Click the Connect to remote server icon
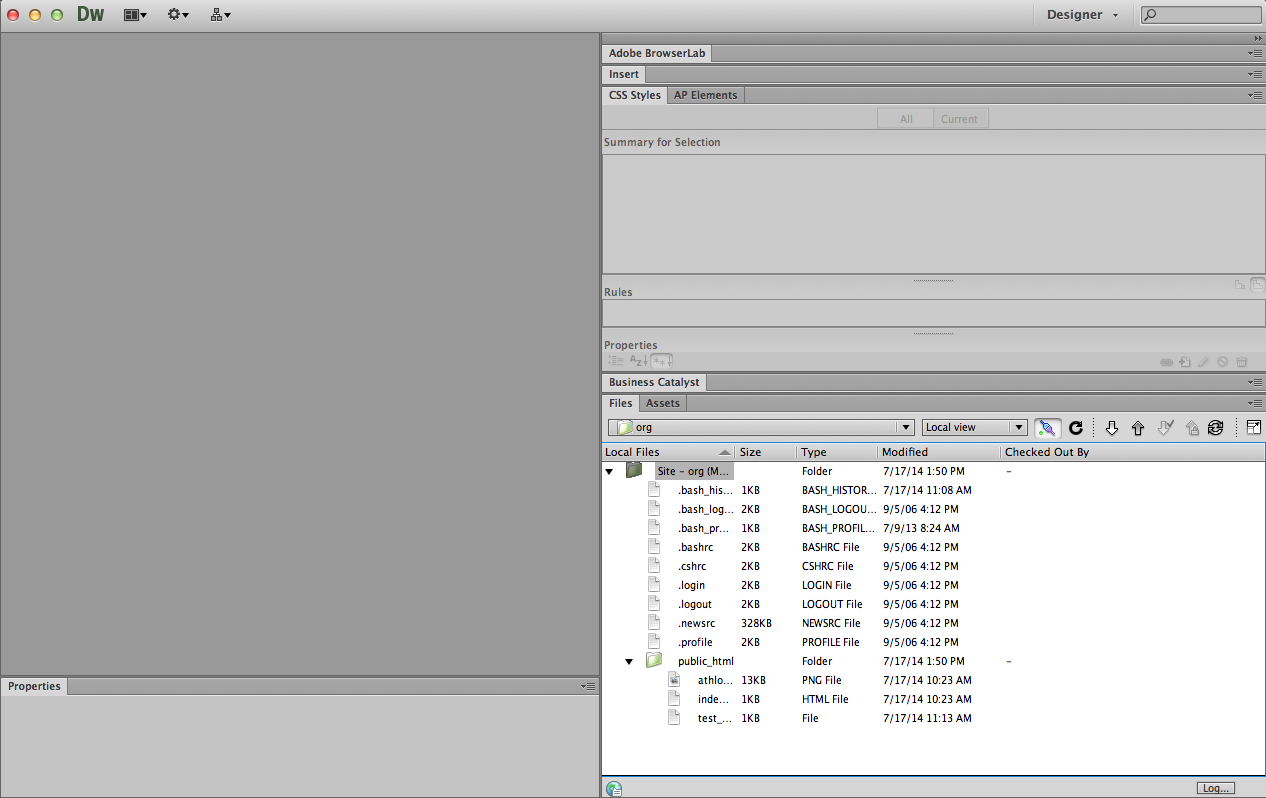The width and height of the screenshot is (1266, 798). pyautogui.click(x=1047, y=428)
